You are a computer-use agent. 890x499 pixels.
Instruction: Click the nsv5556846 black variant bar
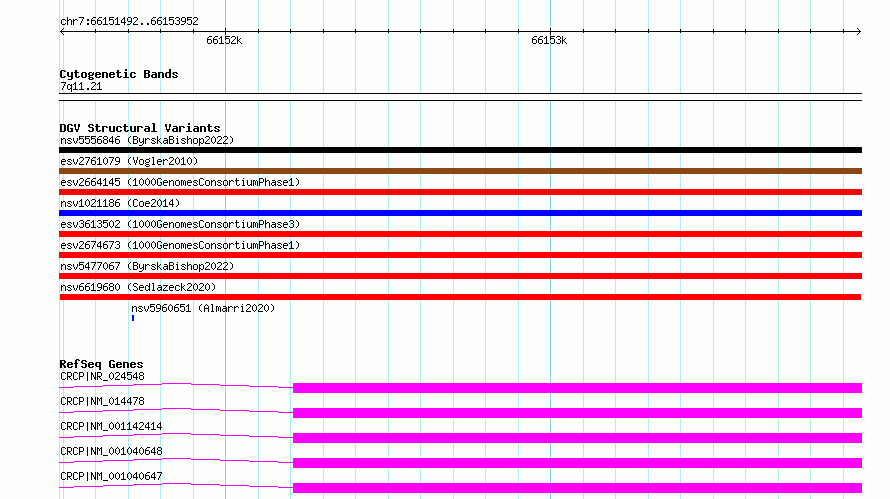460,150
